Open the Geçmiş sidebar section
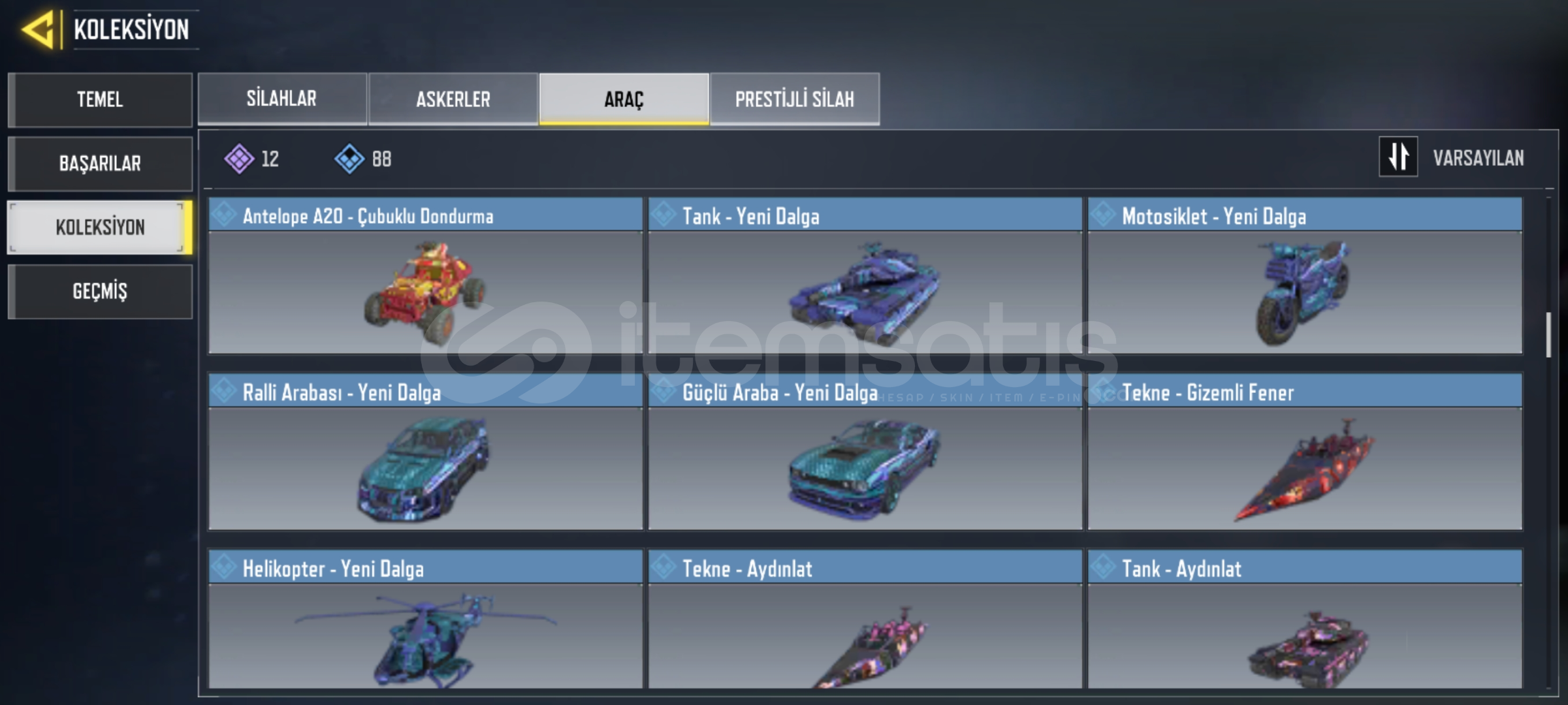 coord(100,291)
